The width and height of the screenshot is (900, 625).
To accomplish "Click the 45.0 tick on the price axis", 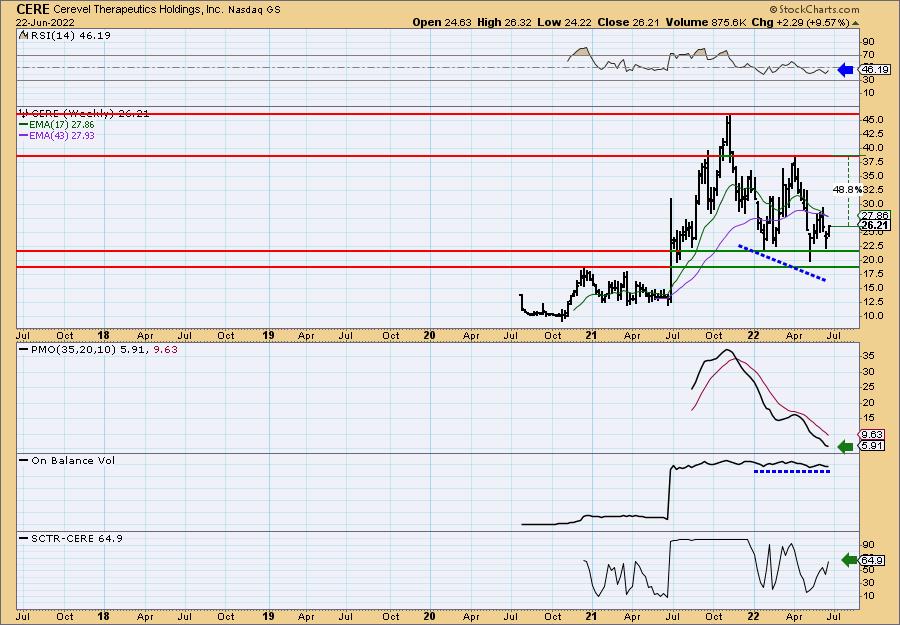I will (x=872, y=120).
